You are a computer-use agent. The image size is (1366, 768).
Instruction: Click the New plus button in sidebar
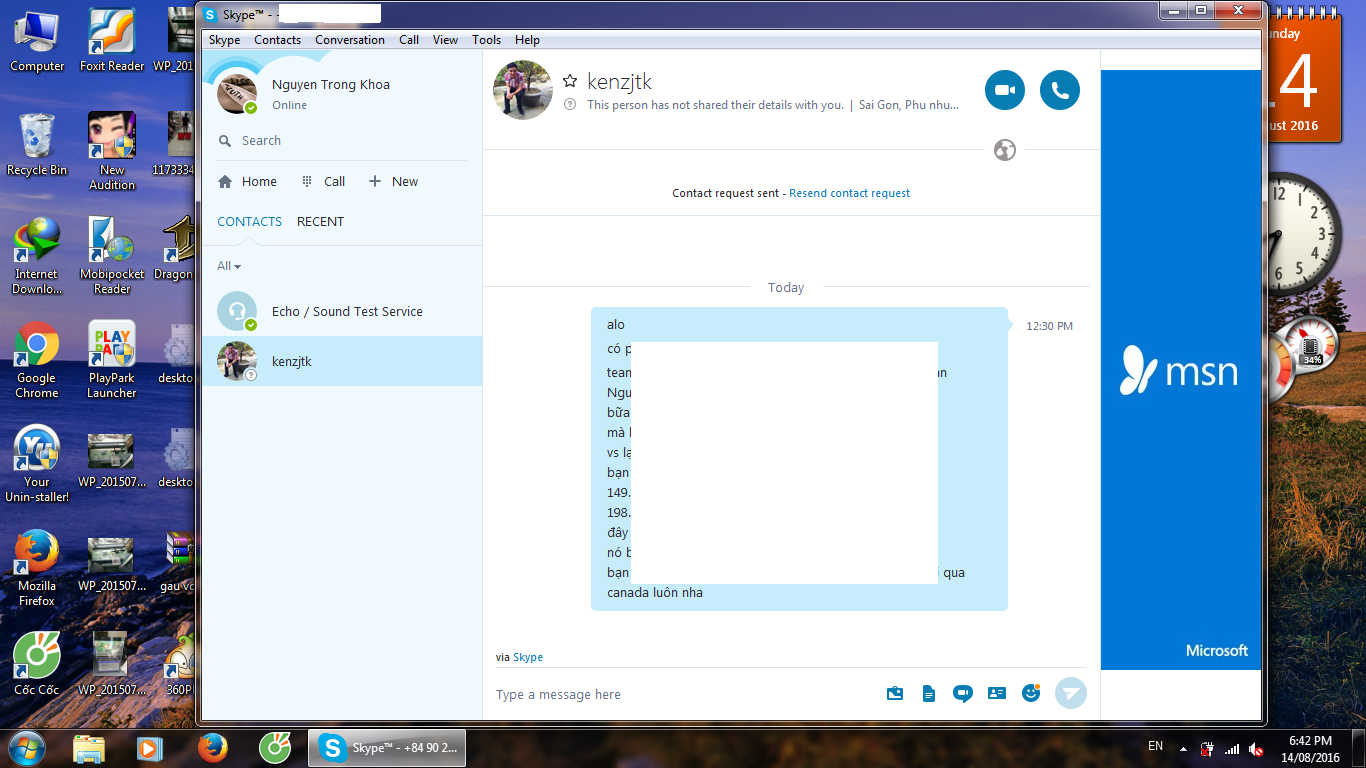(x=393, y=182)
